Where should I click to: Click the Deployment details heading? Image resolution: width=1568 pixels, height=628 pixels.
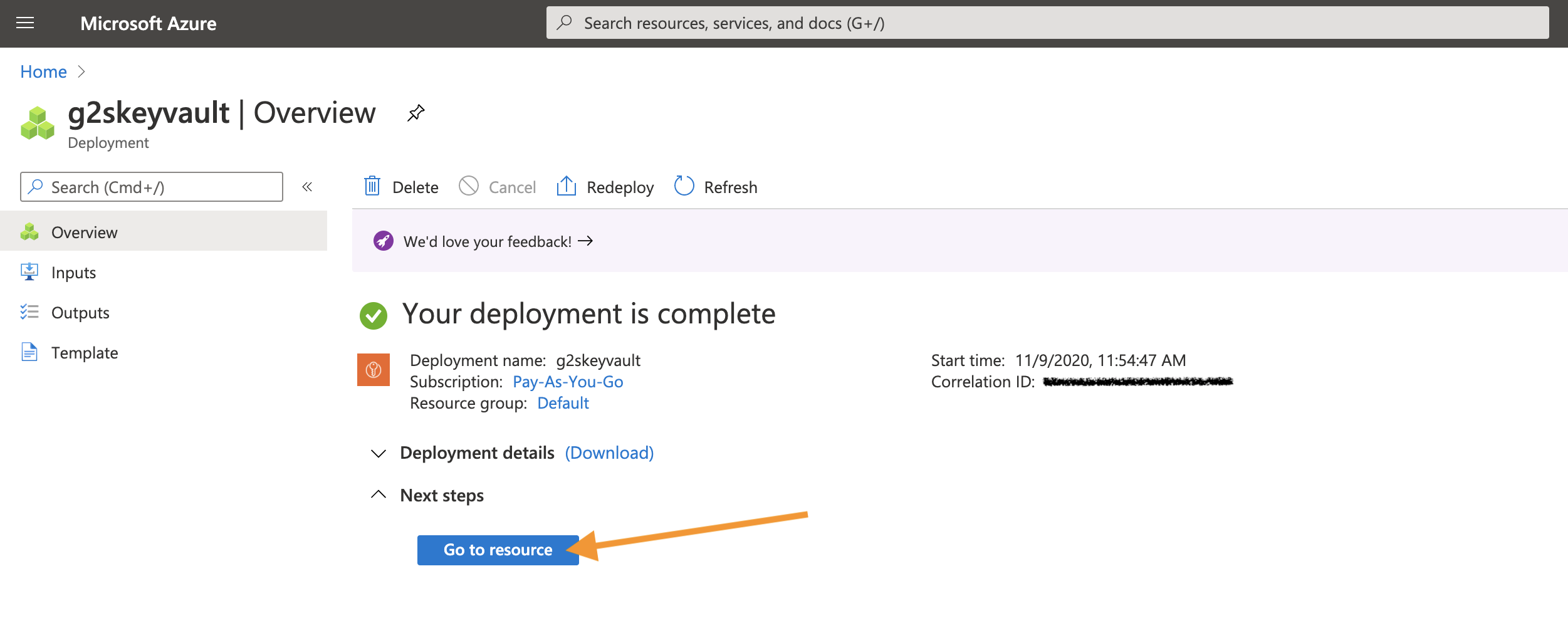477,453
